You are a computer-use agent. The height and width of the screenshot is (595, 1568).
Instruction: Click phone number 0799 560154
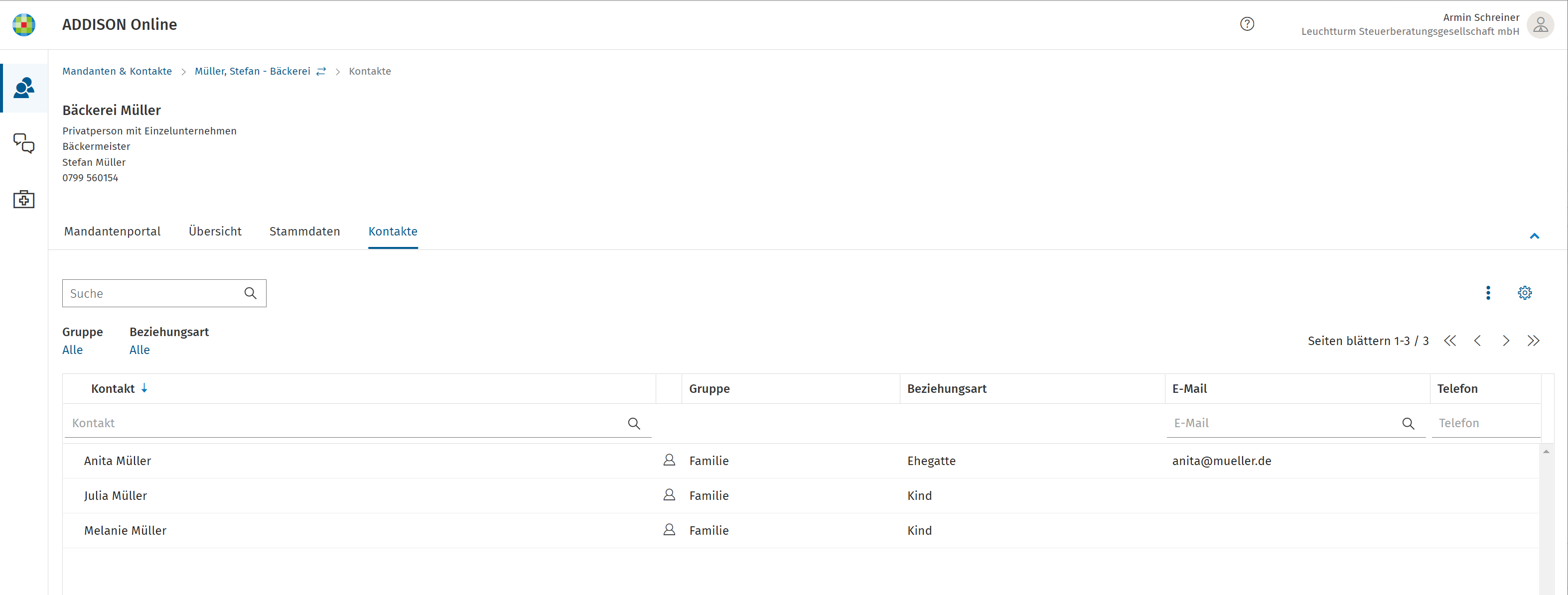pos(90,178)
